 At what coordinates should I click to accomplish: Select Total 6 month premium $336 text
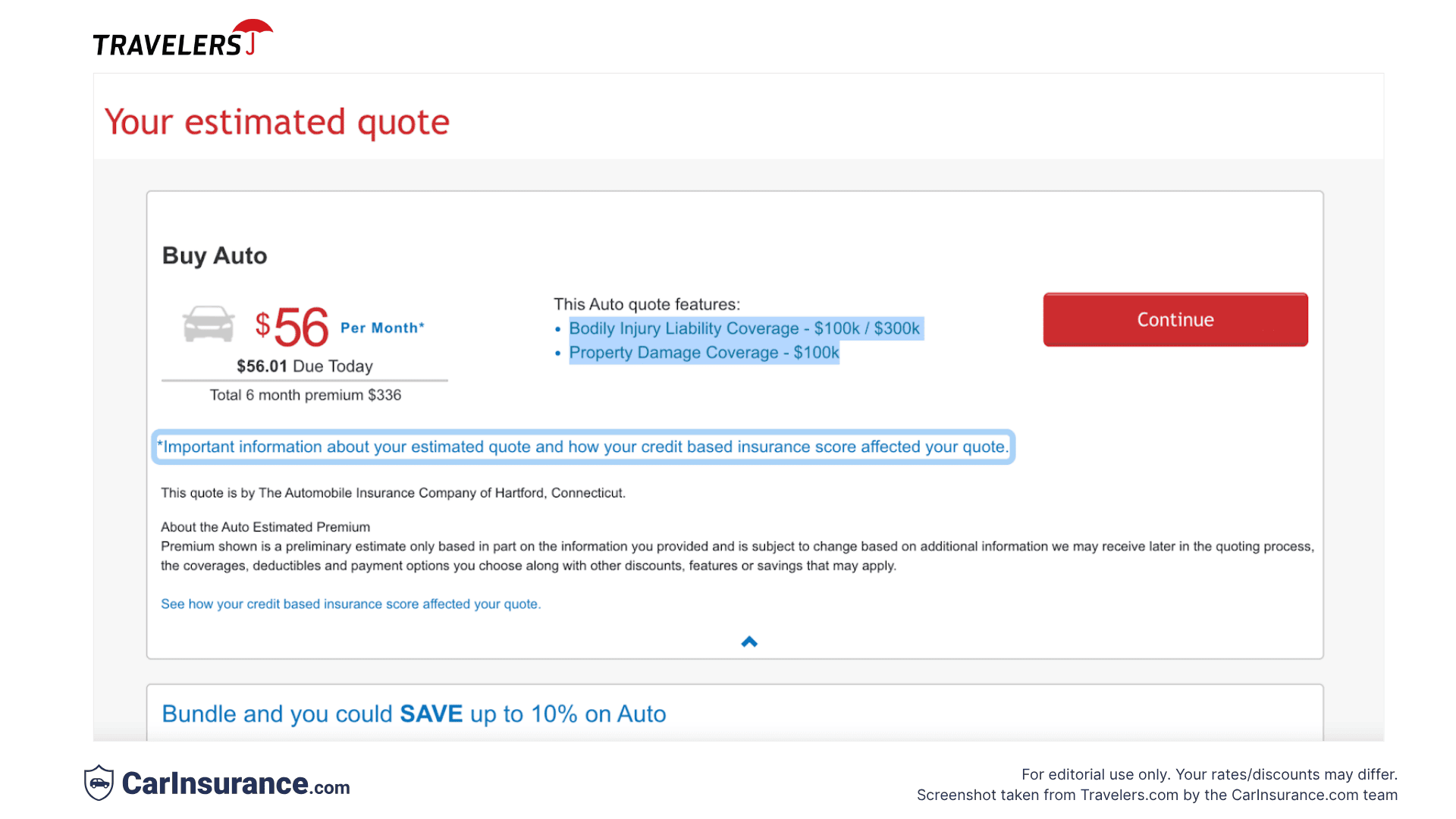[305, 394]
